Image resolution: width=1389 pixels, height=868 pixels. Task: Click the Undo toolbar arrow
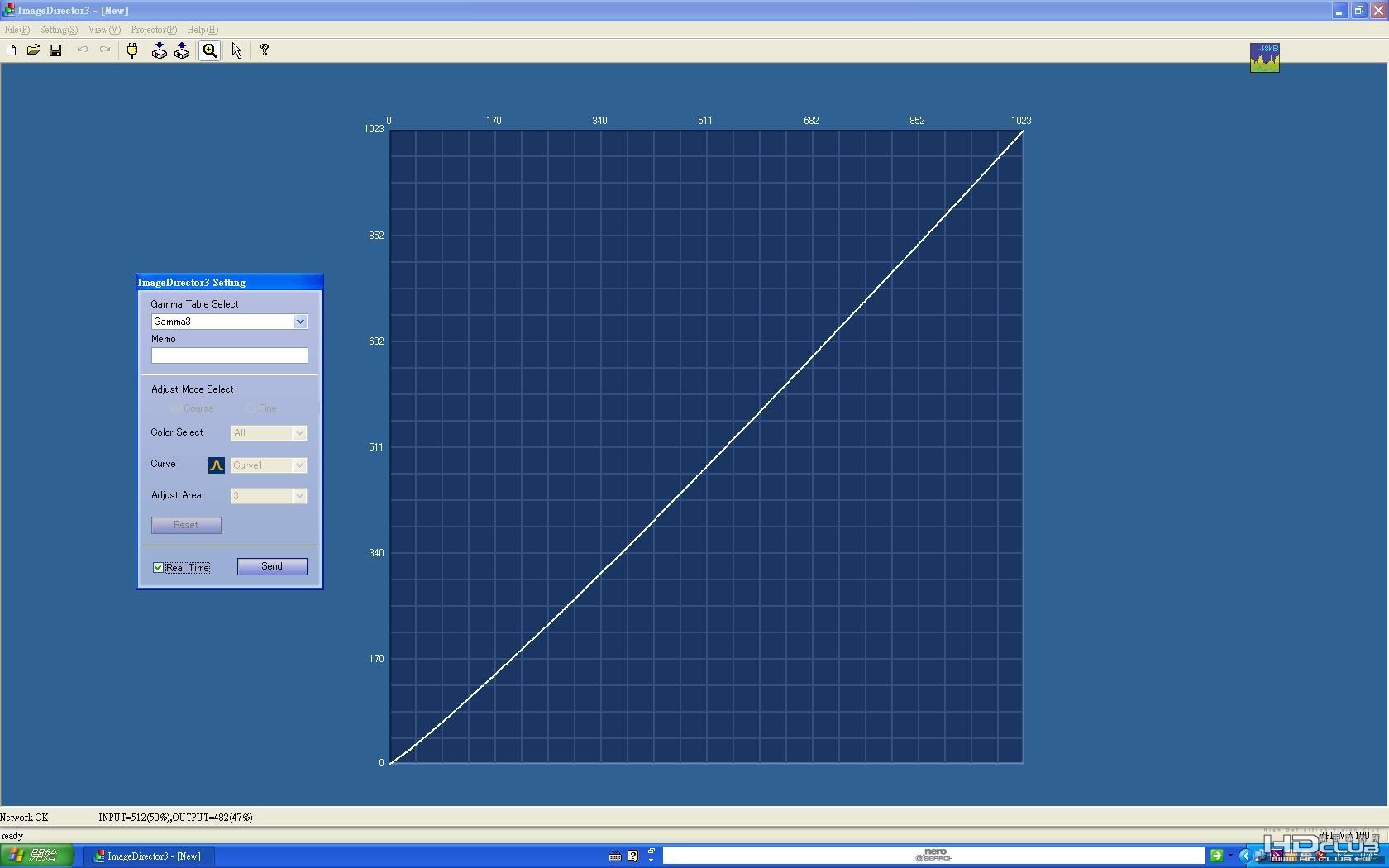(x=83, y=50)
